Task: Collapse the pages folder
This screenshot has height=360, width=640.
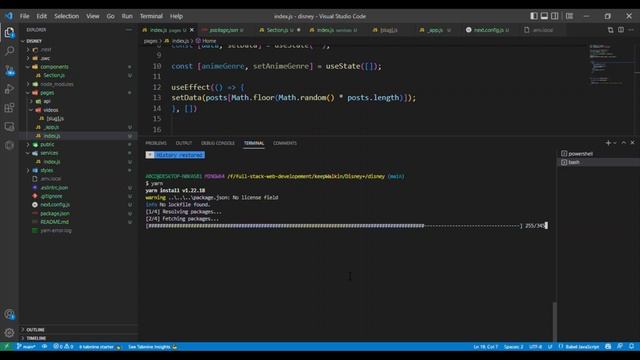Action: coord(47,93)
